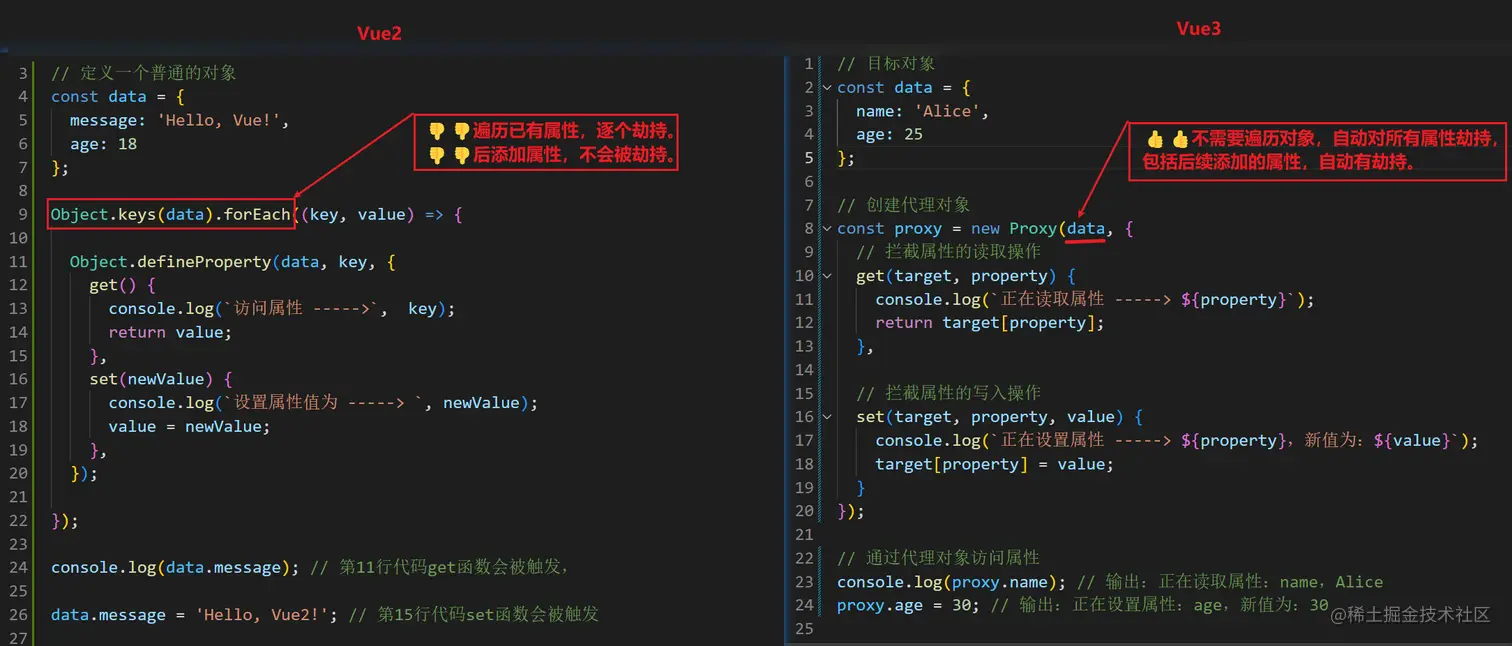Click line number 9 in the Vue2 editor gutter
Screen dimensions: 1512x646
[23, 215]
